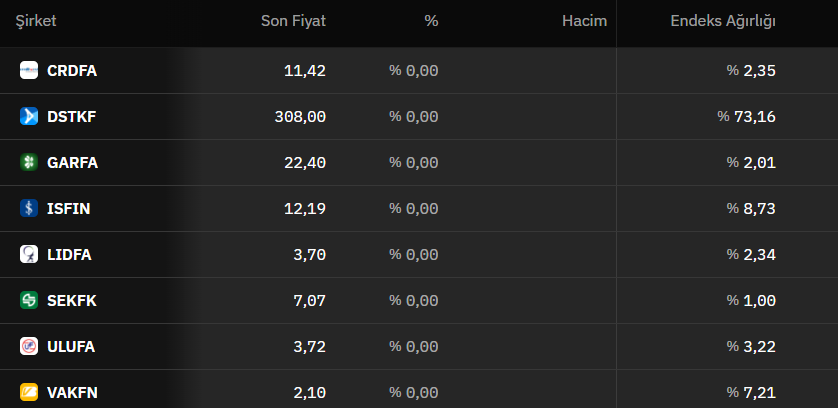Click the VAKFN yellow logo icon
838x408 pixels.
pos(29,392)
